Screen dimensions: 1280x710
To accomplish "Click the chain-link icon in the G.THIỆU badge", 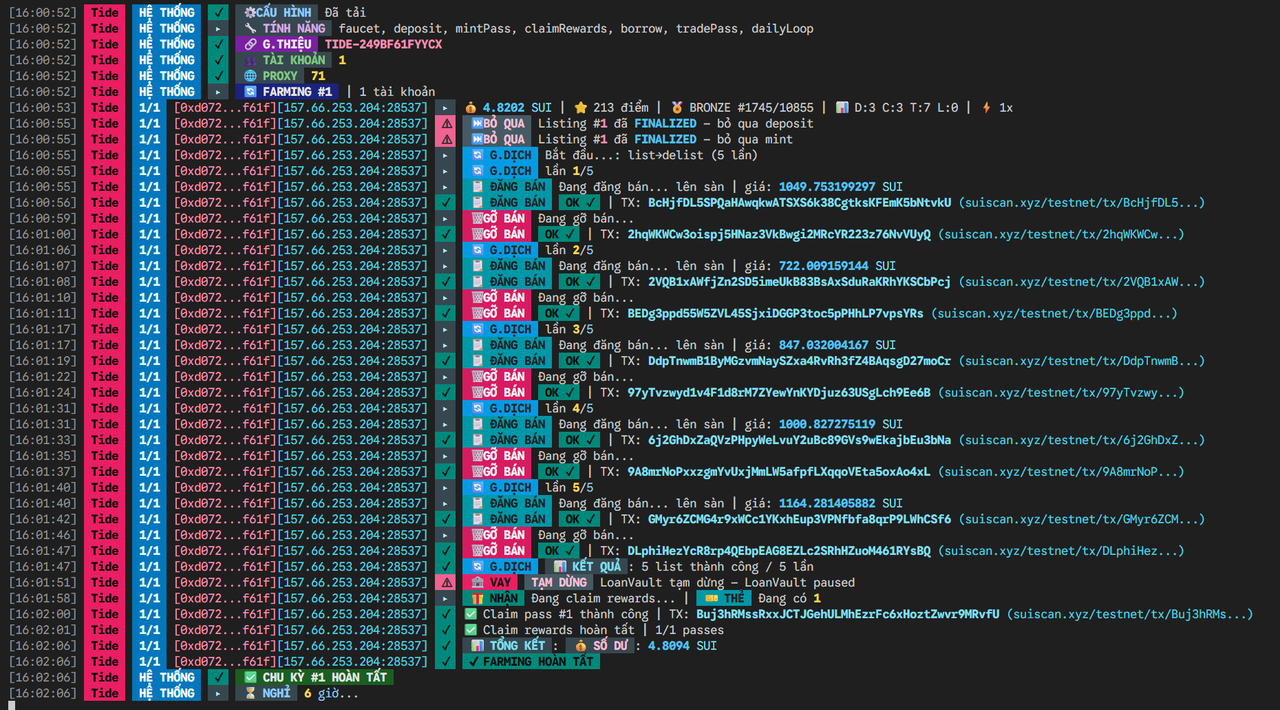I will tap(250, 44).
